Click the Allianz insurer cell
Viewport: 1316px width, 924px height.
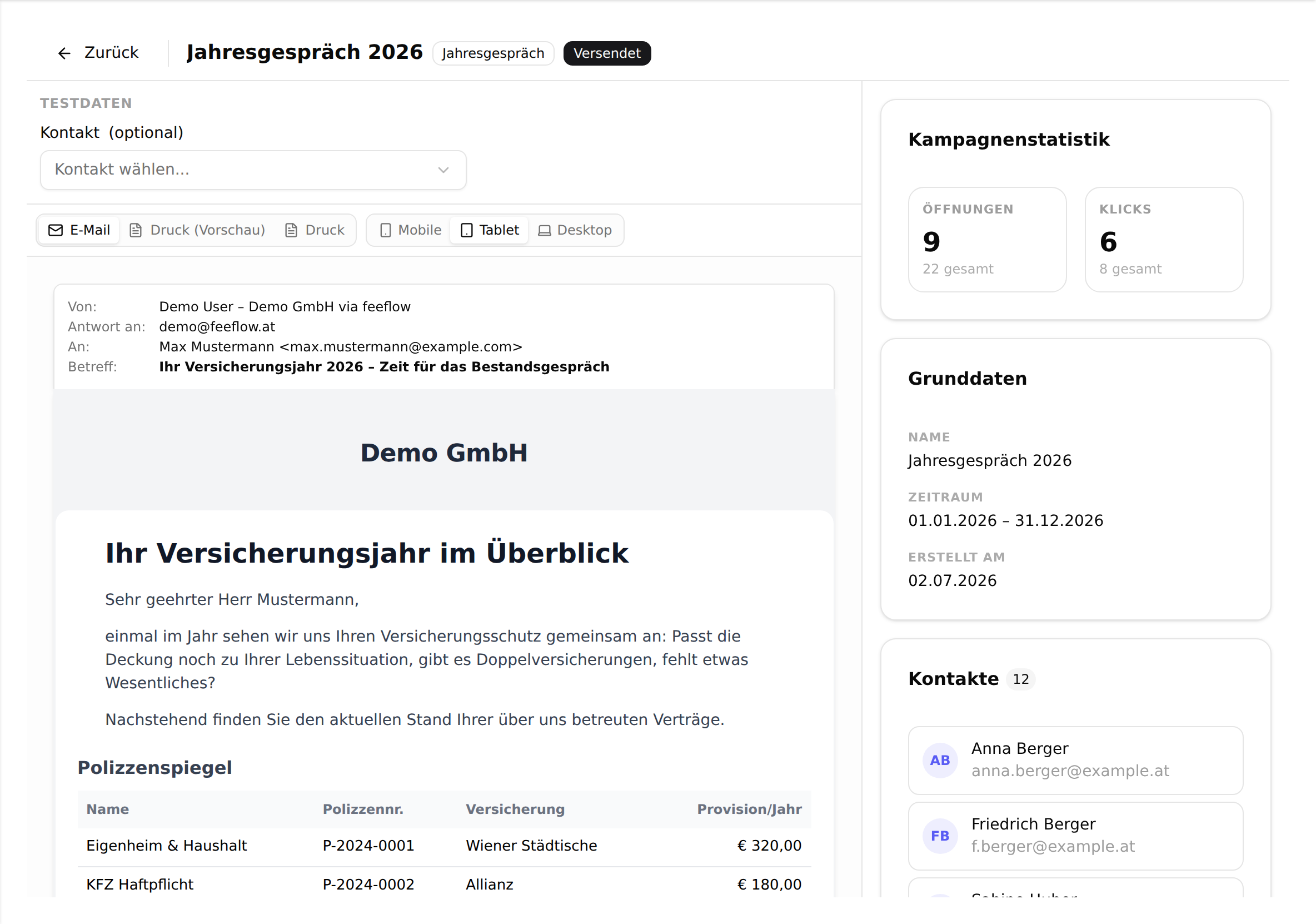pos(490,885)
